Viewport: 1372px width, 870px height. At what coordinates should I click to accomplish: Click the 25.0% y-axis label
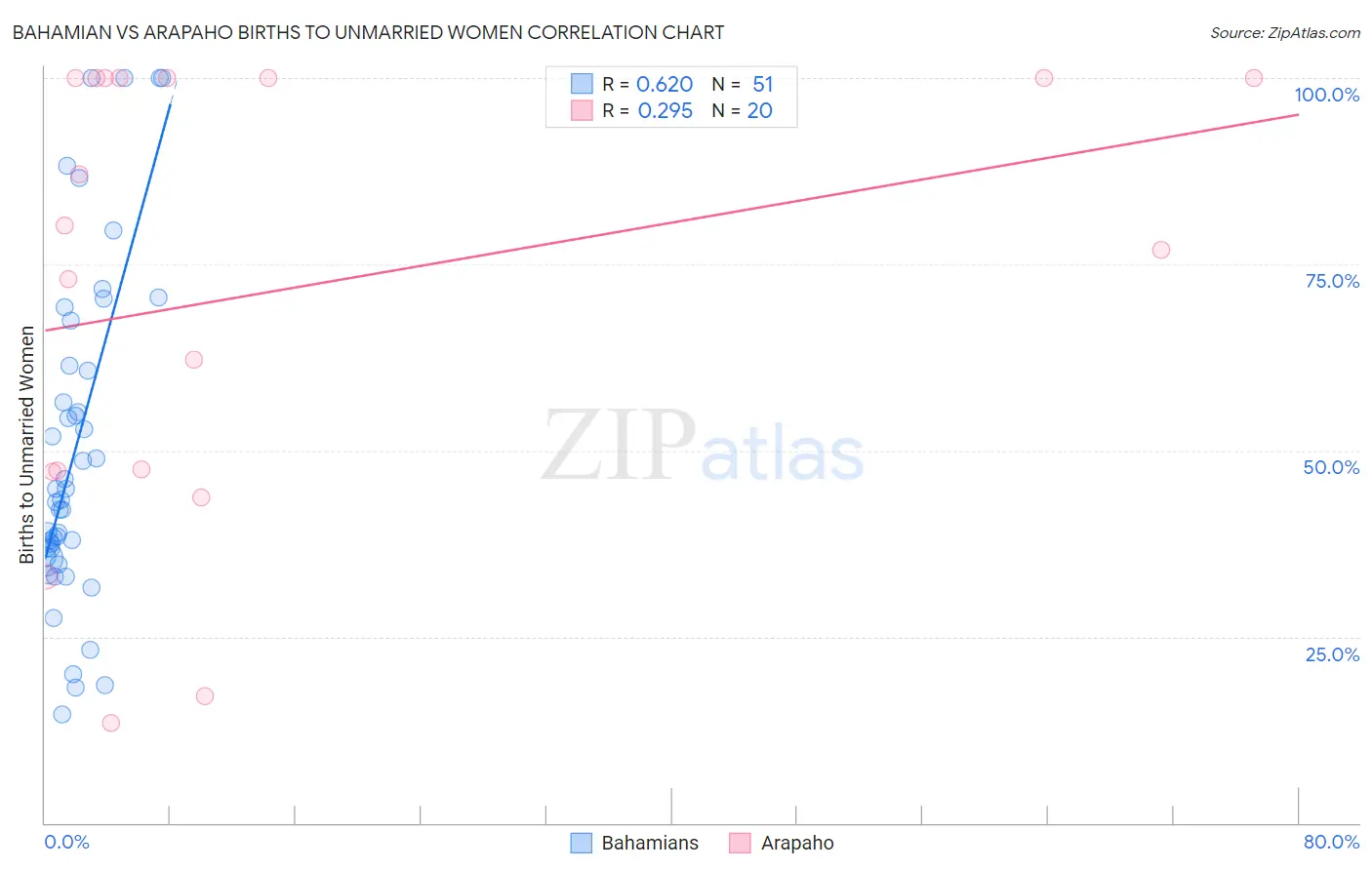(1332, 654)
